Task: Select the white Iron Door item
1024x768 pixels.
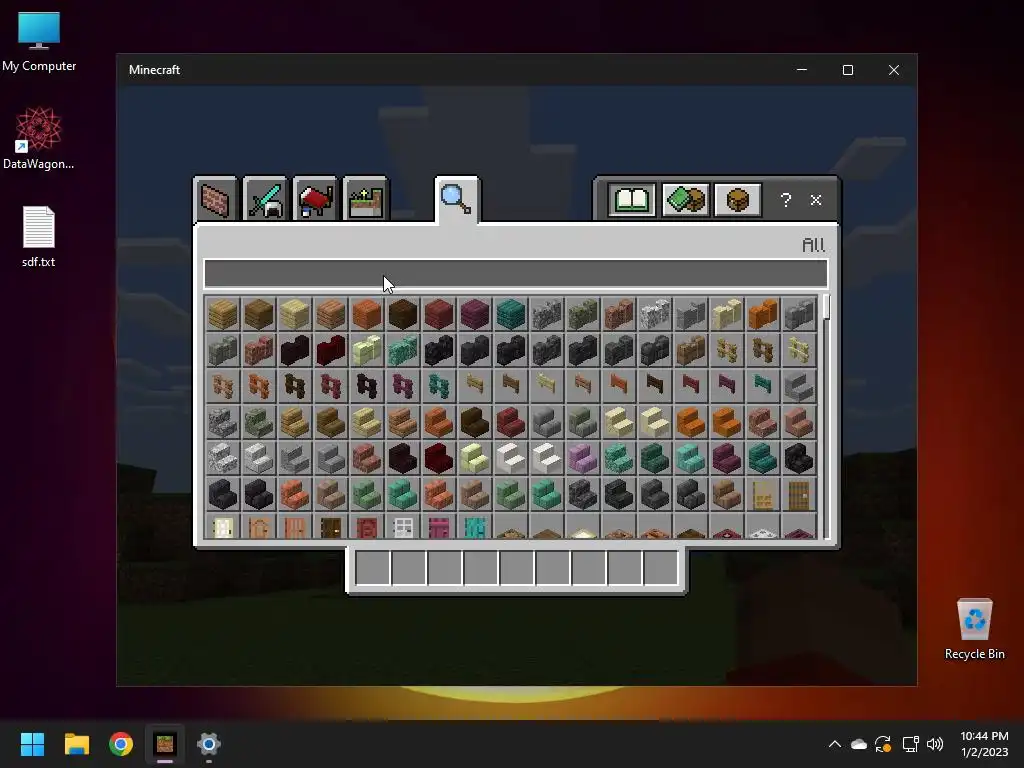Action: tap(402, 526)
